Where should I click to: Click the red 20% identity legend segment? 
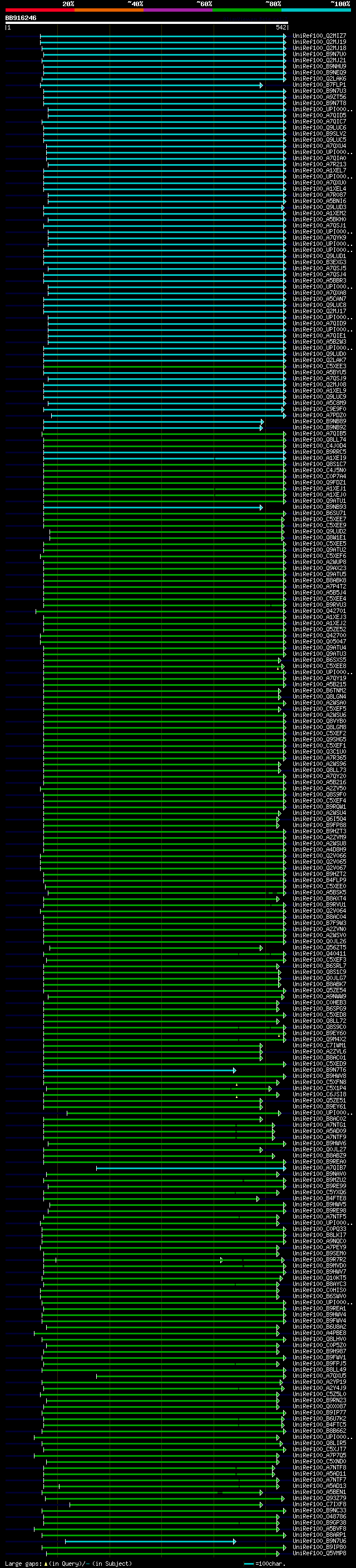point(39,11)
